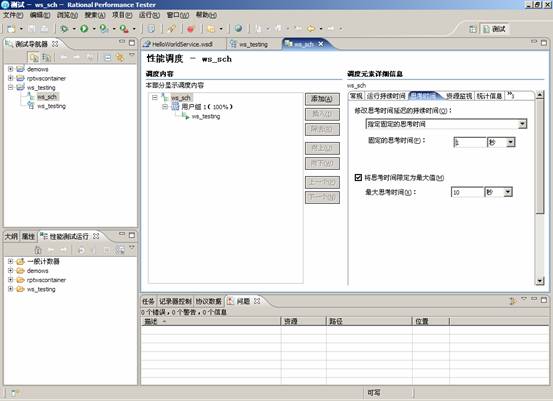Maximize the Test Navigator panel
553x401 pixels.
[132, 43]
